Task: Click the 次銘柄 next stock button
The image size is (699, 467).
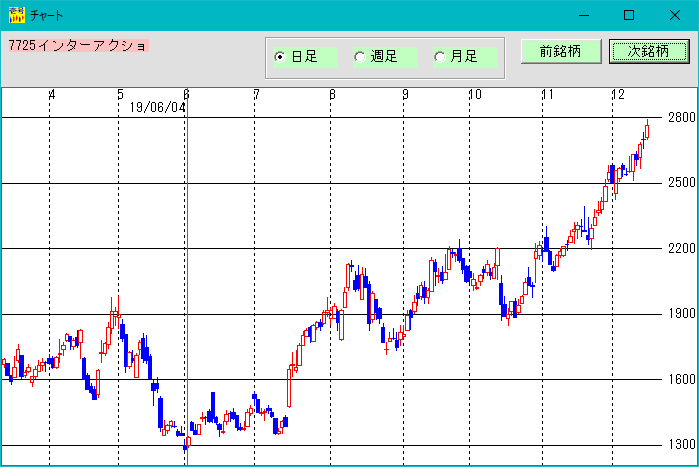Action: tap(649, 51)
